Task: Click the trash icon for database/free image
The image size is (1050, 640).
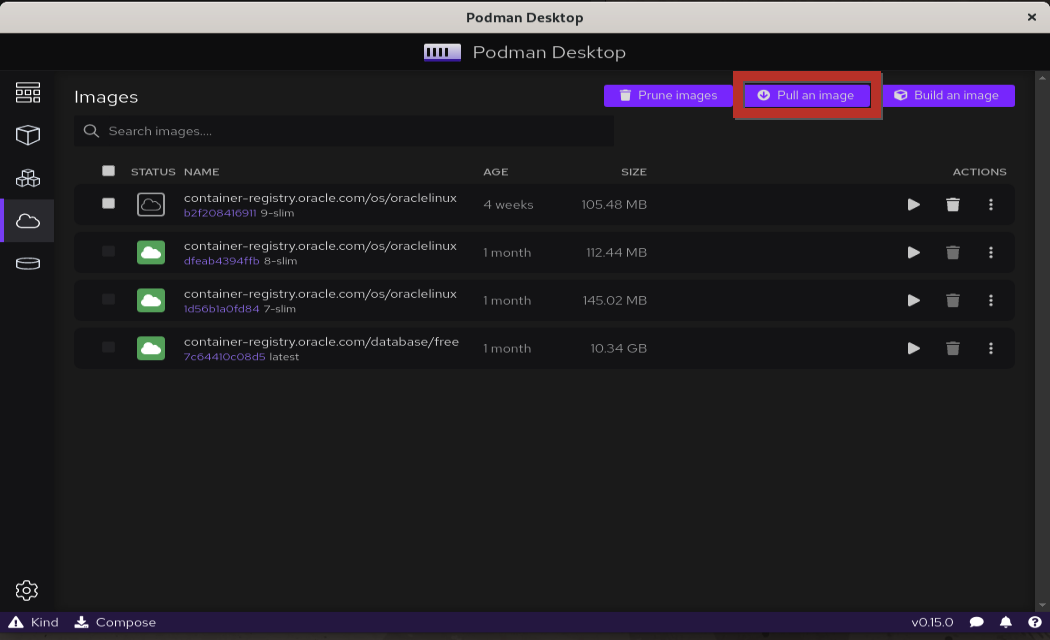Action: click(x=953, y=349)
